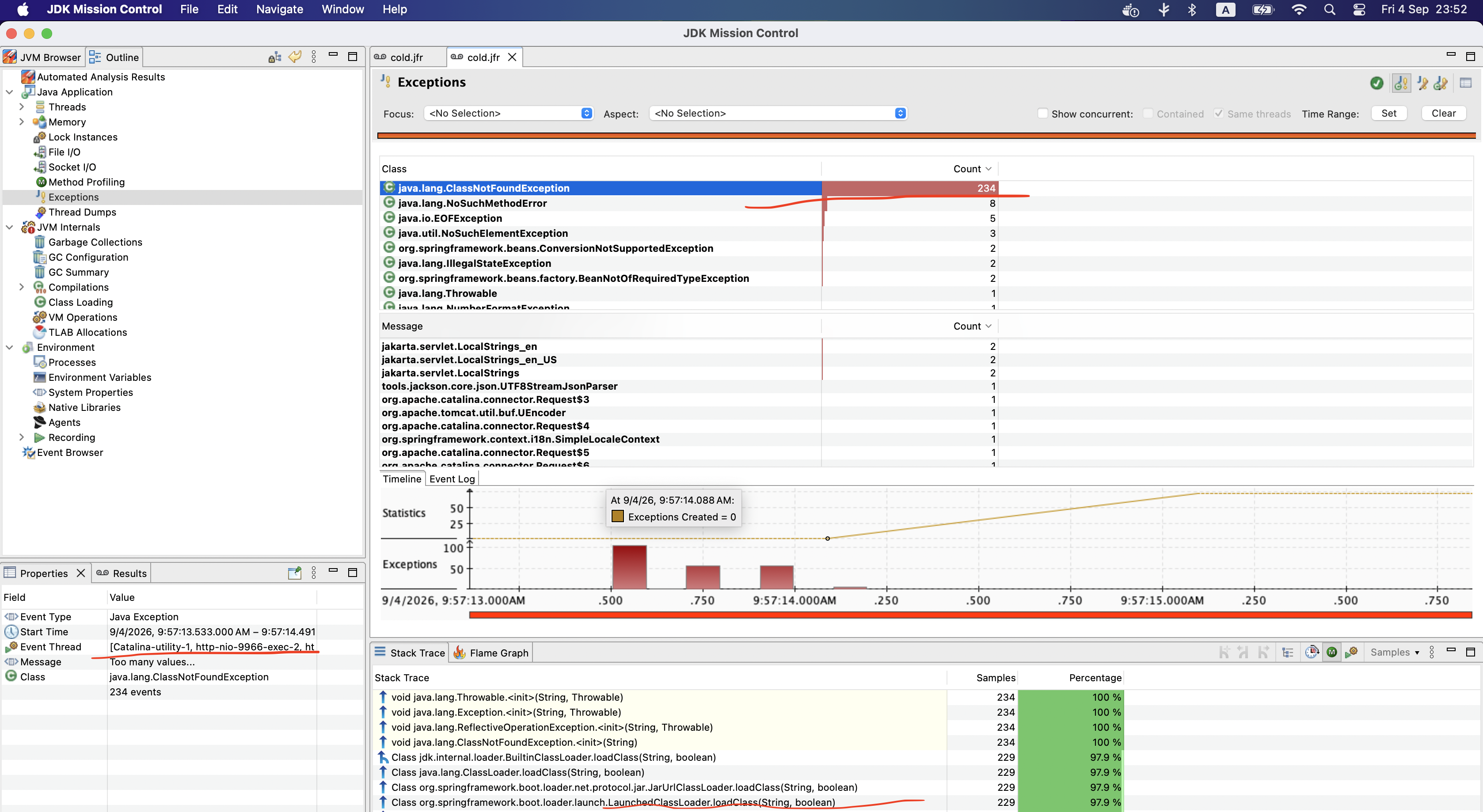1483x812 pixels.
Task: Collapse the Java Application tree node
Action: pyautogui.click(x=9, y=92)
